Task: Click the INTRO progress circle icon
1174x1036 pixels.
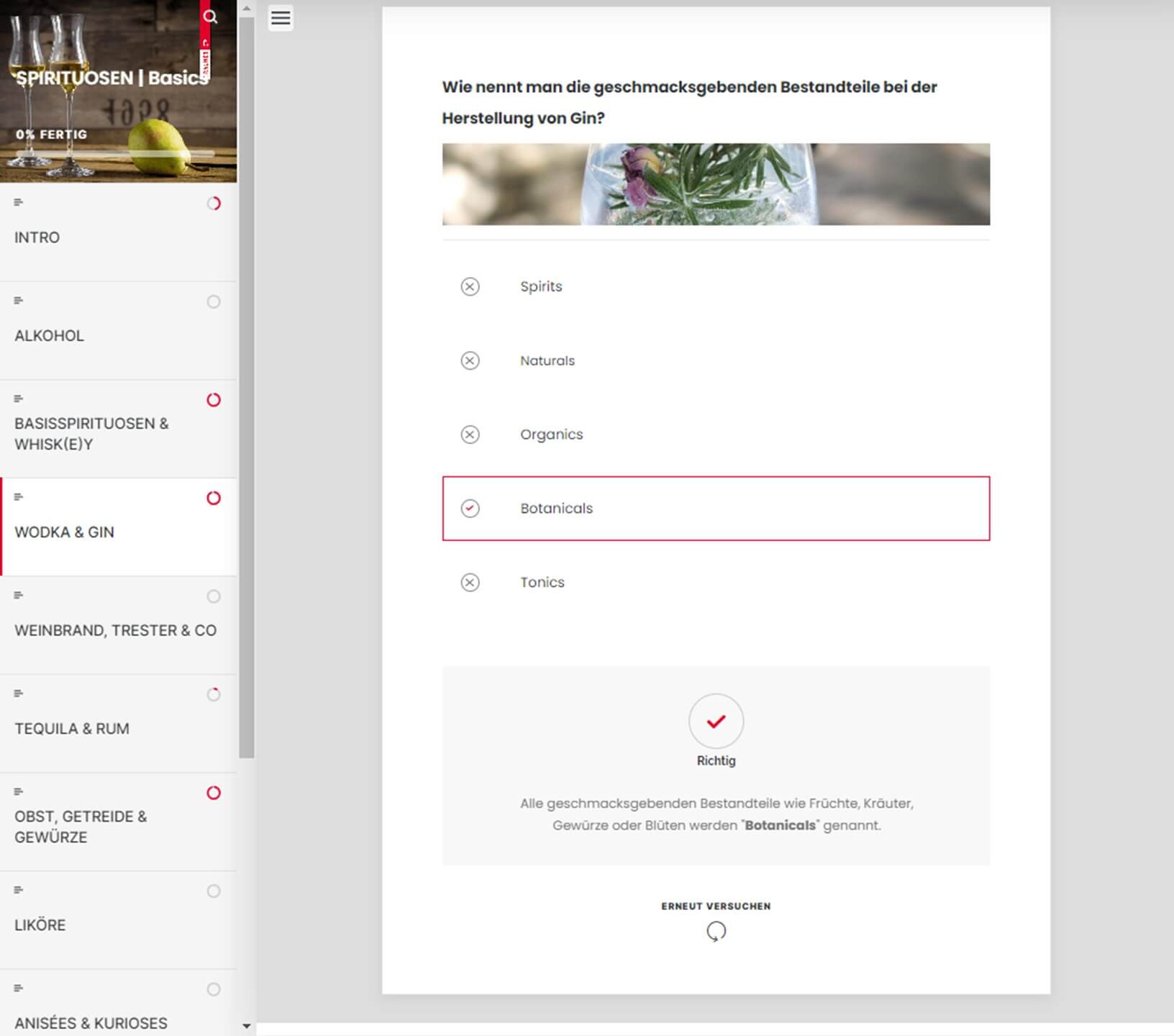Action: pyautogui.click(x=214, y=204)
